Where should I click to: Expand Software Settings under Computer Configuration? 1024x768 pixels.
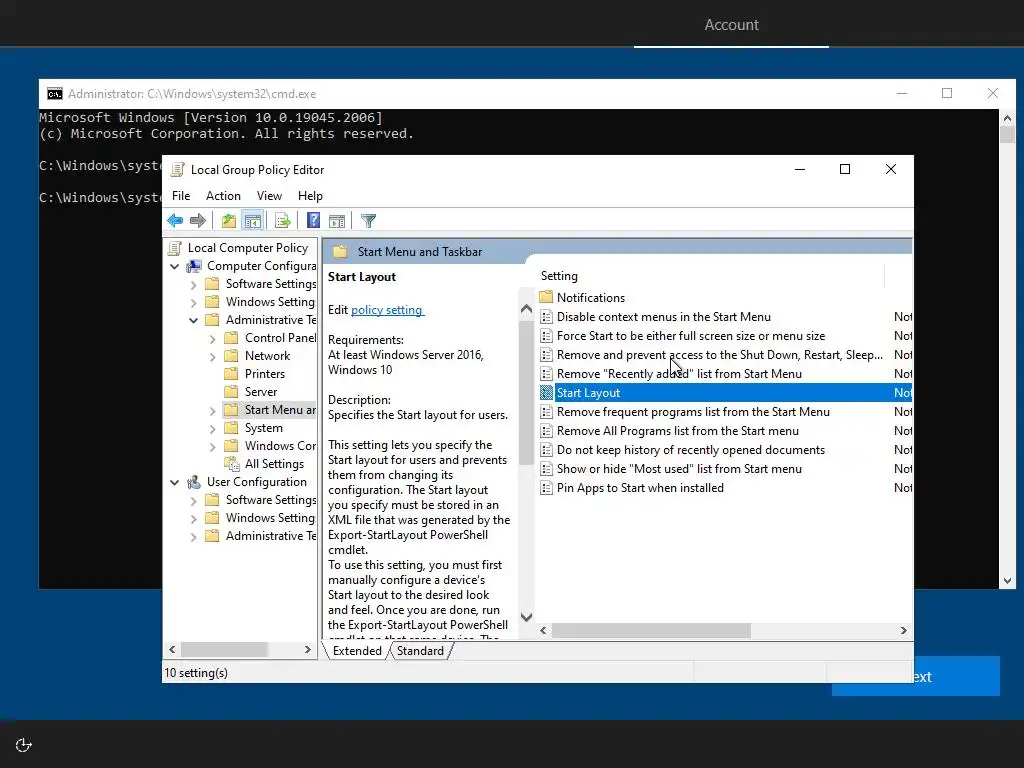(193, 285)
